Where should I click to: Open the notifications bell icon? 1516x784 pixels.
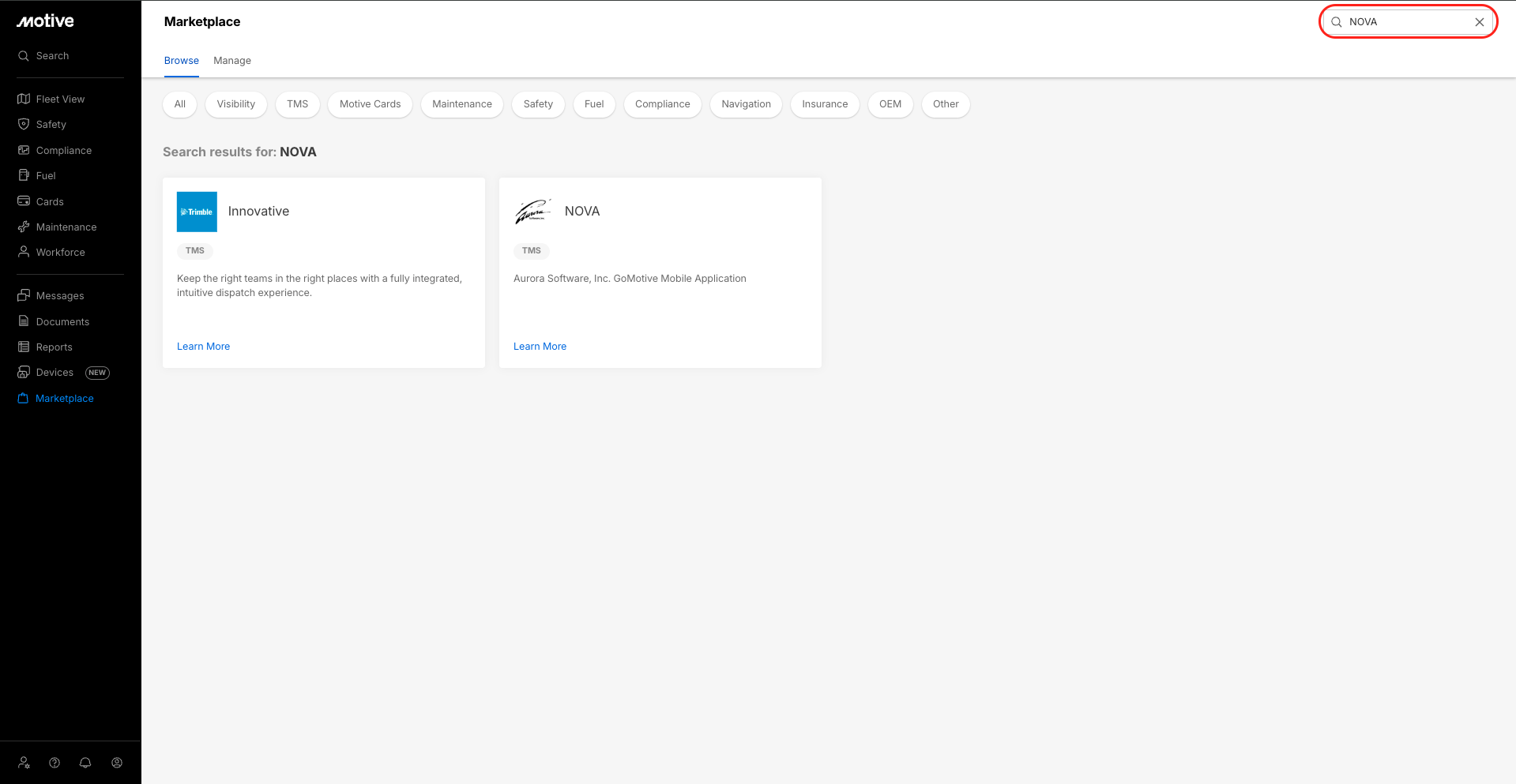(85, 763)
